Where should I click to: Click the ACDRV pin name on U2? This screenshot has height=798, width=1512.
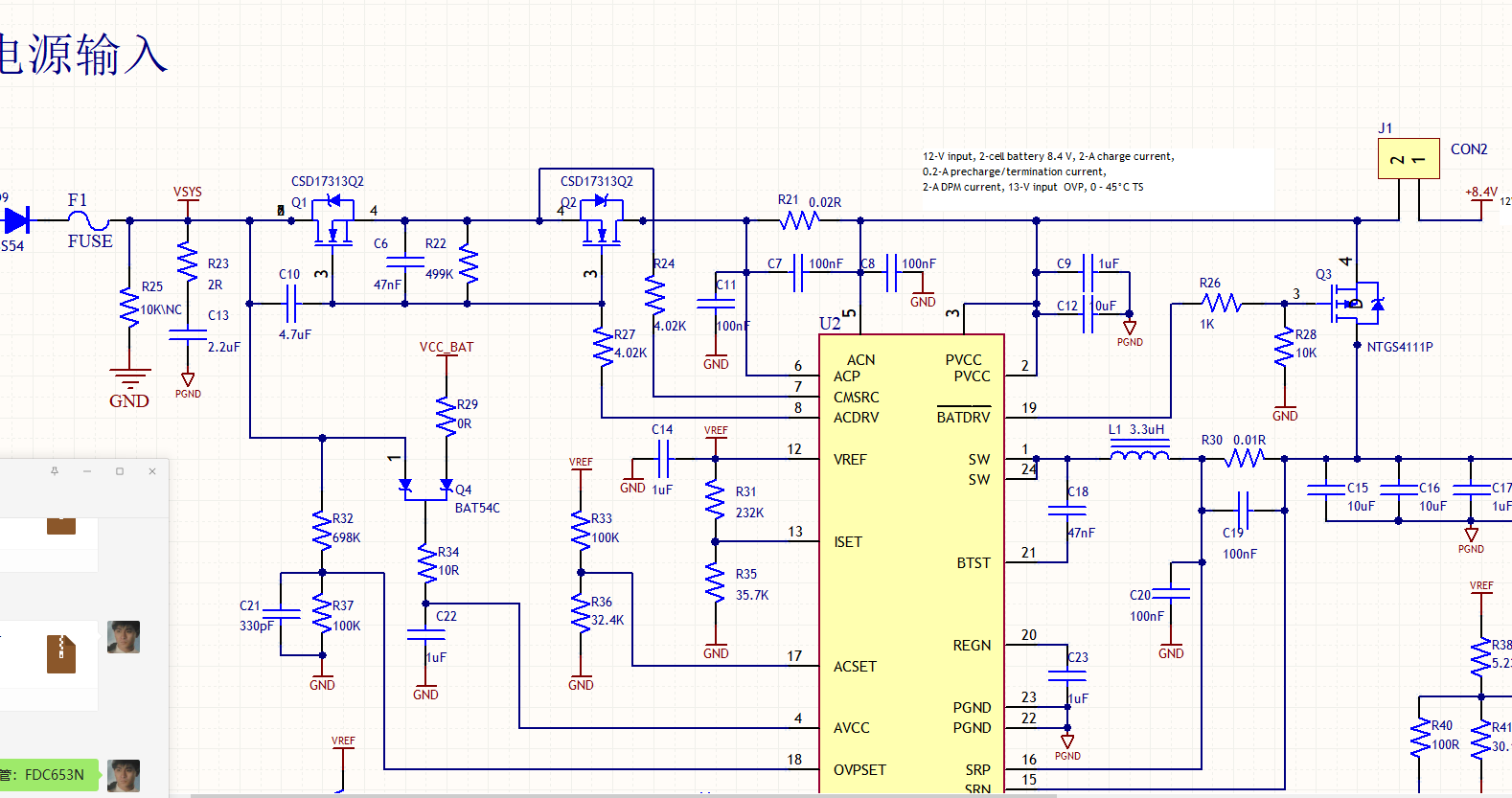[x=856, y=418]
